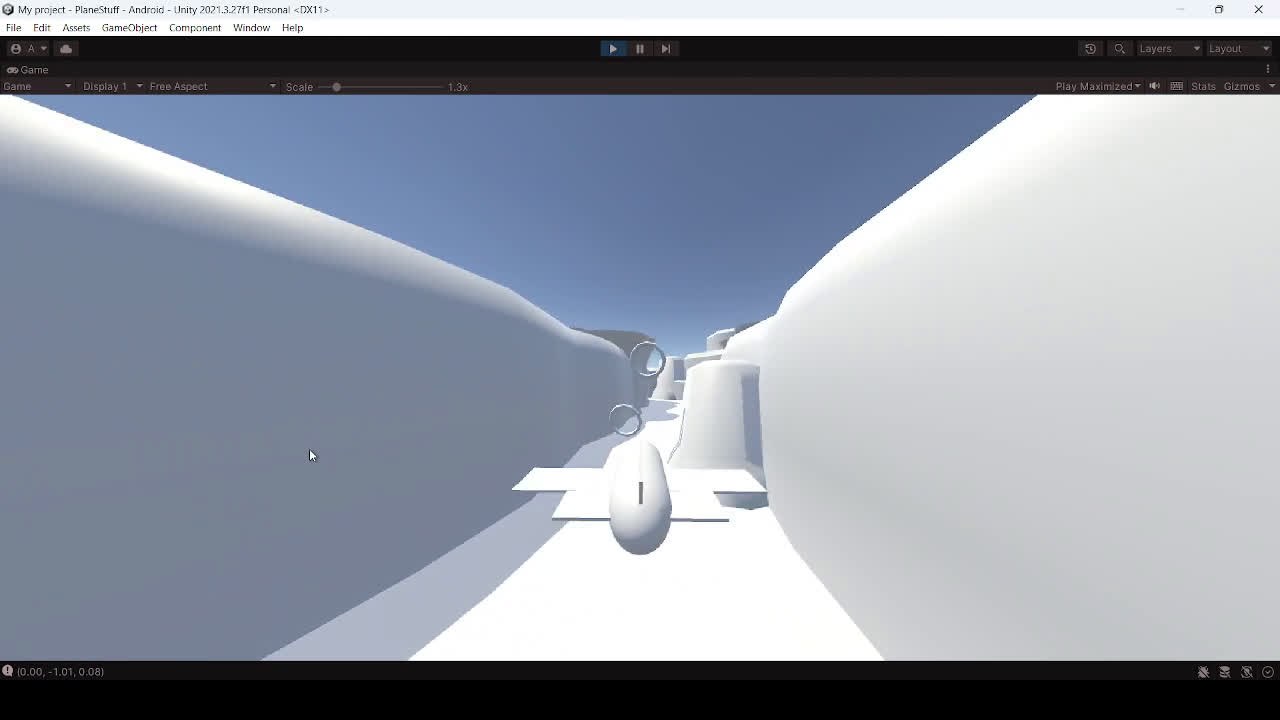Open the GameObject menu
Viewport: 1280px width, 720px height.
(129, 28)
